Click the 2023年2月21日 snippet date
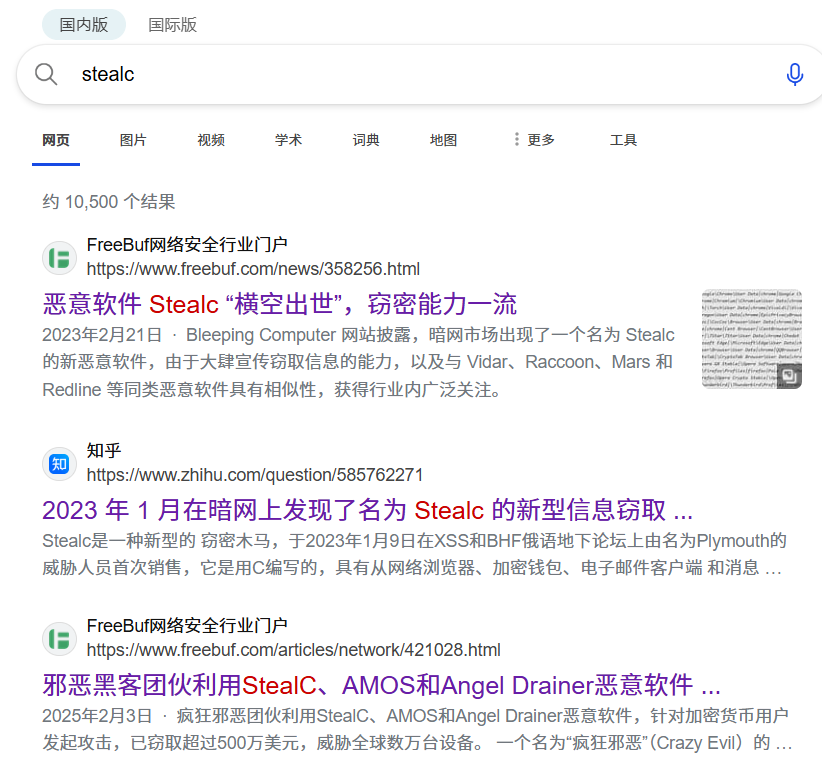 tap(102, 335)
